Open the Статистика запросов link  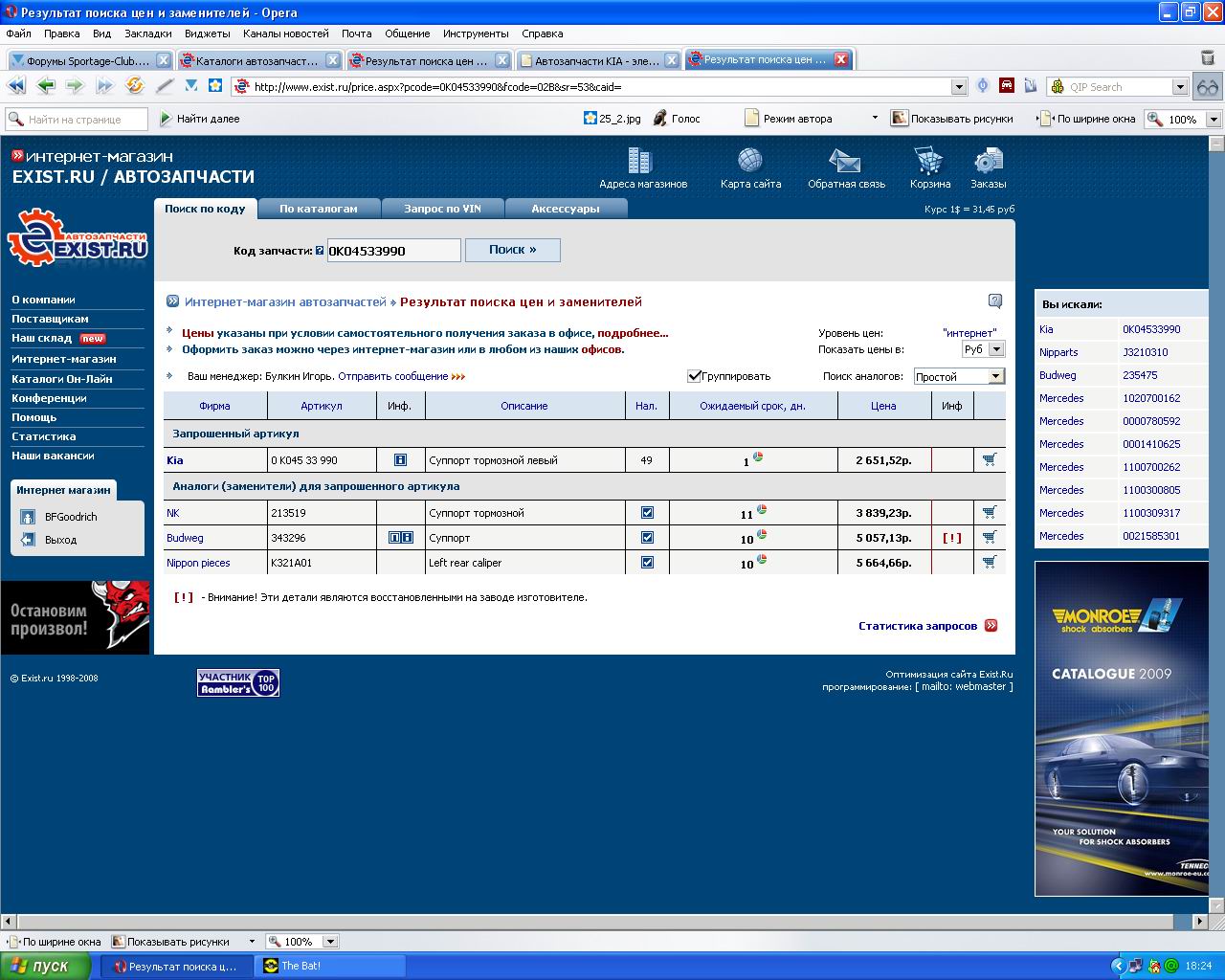click(918, 626)
